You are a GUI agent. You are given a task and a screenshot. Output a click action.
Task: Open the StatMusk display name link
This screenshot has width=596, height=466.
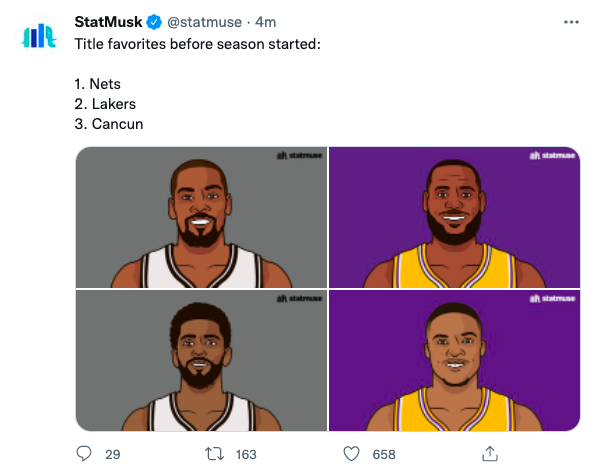click(x=108, y=22)
